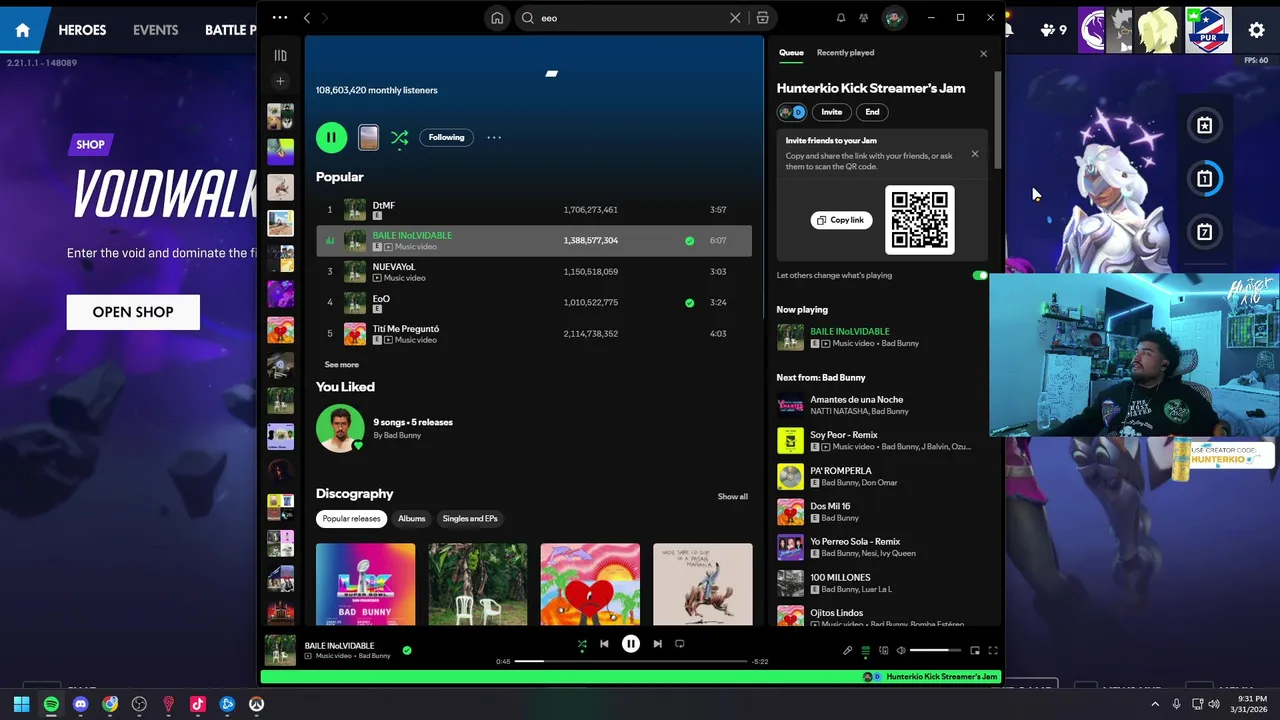Open Spotify three-dots menu at top left
Screen dimensions: 1280x720
click(x=280, y=17)
